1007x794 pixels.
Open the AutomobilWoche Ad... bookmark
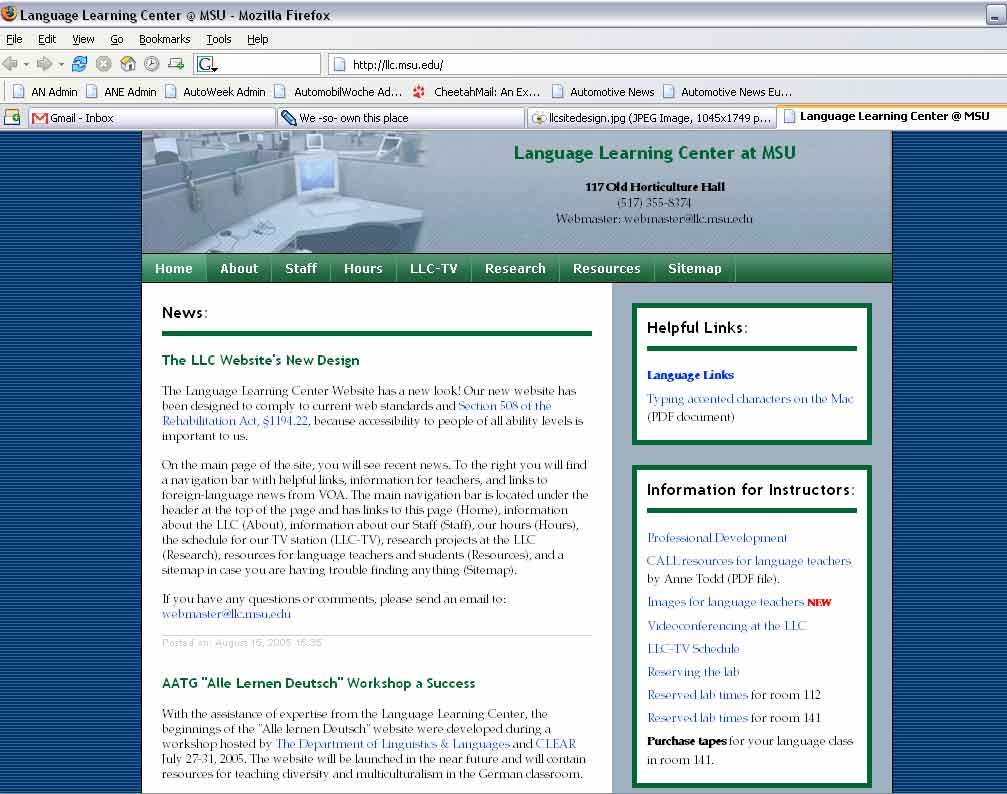click(339, 92)
